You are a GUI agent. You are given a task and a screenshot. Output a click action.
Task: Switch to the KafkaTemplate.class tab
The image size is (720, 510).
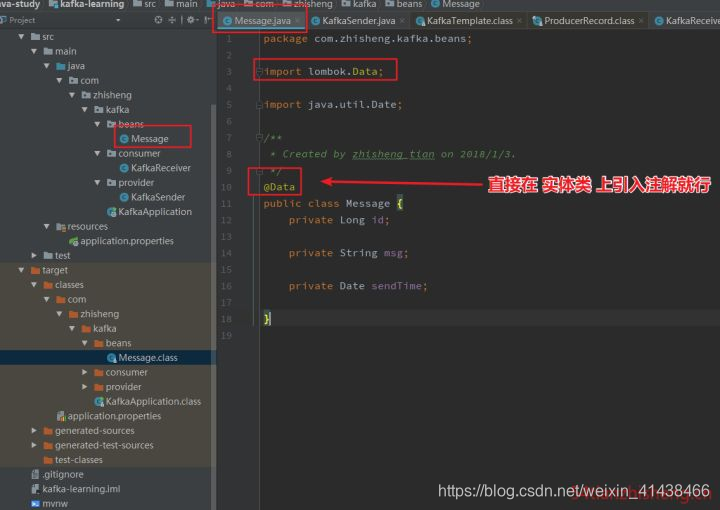pyautogui.click(x=469, y=21)
